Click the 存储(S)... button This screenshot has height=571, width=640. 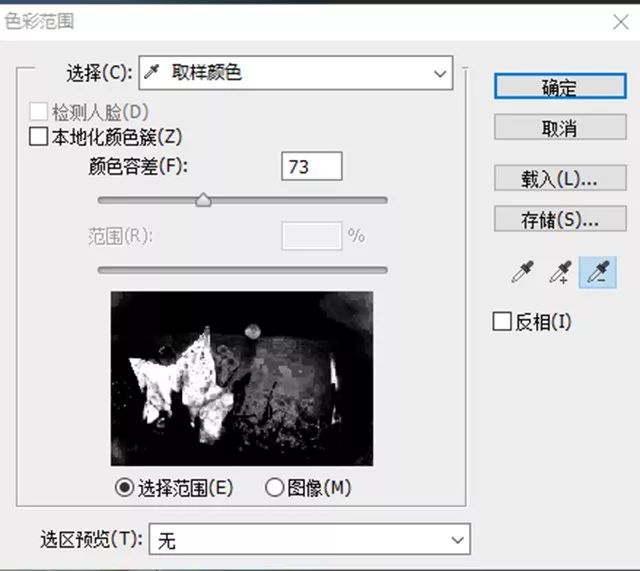[560, 219]
